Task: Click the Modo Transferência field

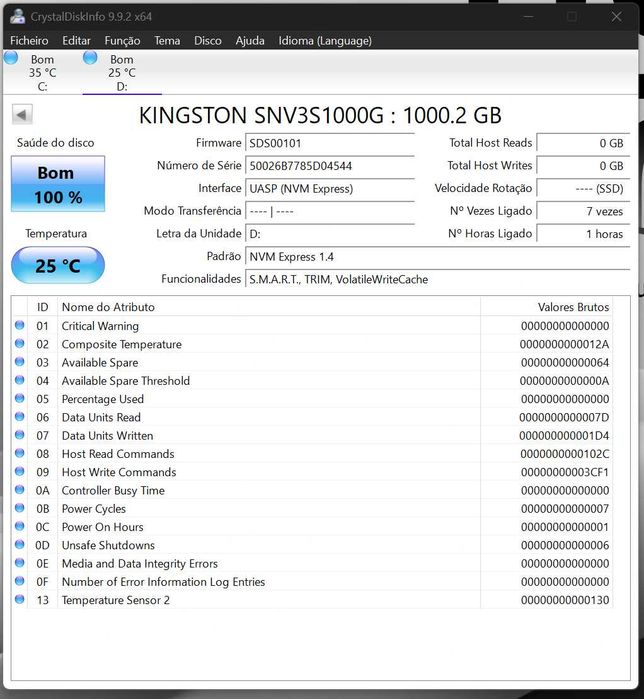Action: point(330,211)
